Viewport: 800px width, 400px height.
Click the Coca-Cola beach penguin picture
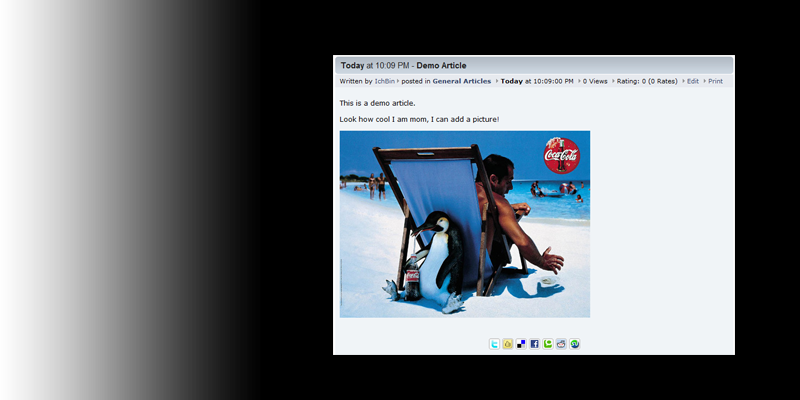[465, 224]
